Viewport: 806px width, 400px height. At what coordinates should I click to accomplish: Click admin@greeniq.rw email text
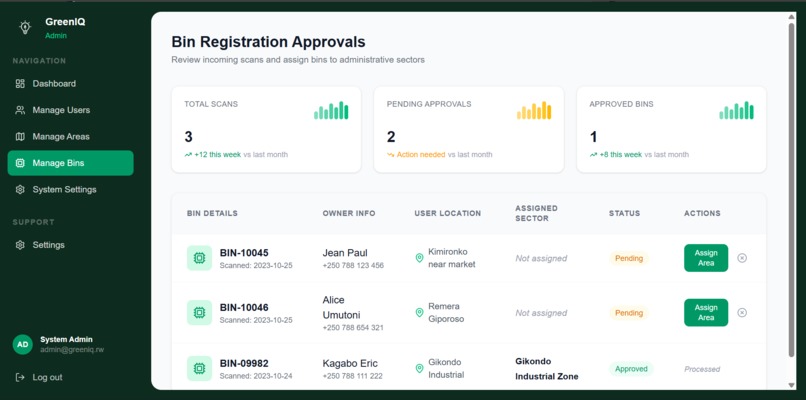click(x=72, y=350)
